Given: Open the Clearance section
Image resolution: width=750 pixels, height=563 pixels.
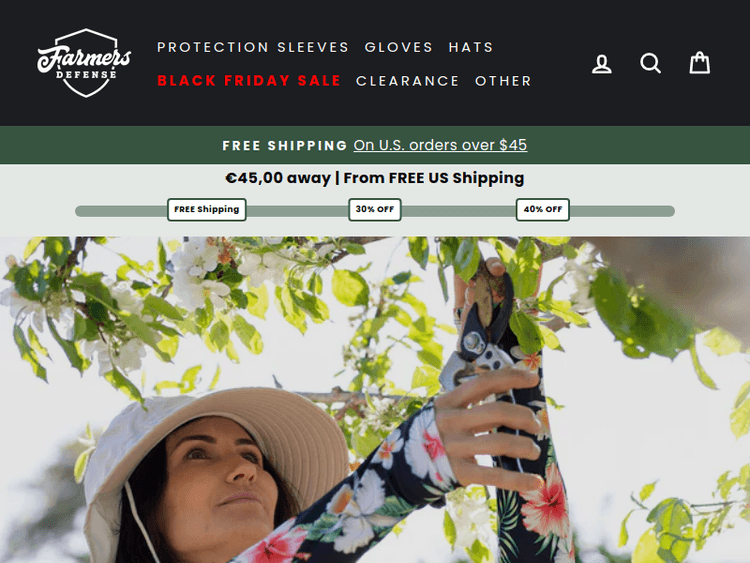Looking at the screenshot, I should click(x=408, y=81).
